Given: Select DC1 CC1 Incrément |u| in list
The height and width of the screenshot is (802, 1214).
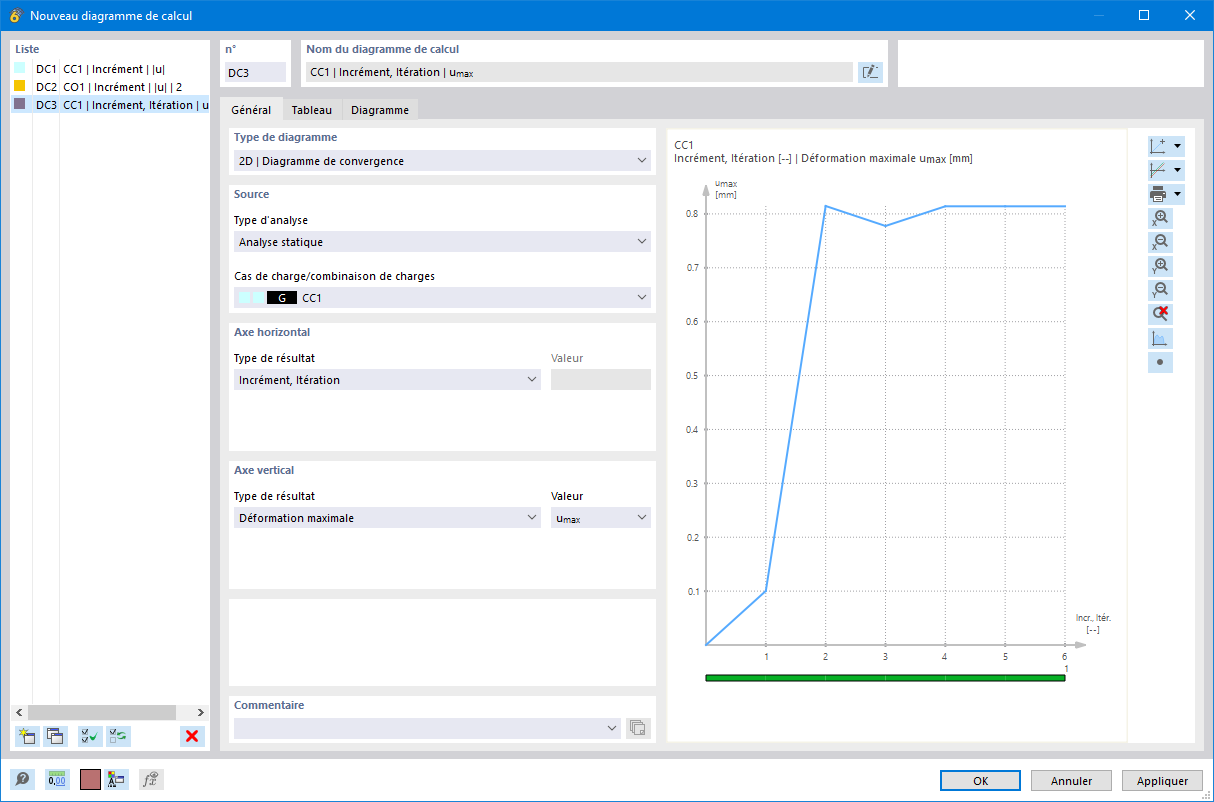Looking at the screenshot, I should coord(110,69).
